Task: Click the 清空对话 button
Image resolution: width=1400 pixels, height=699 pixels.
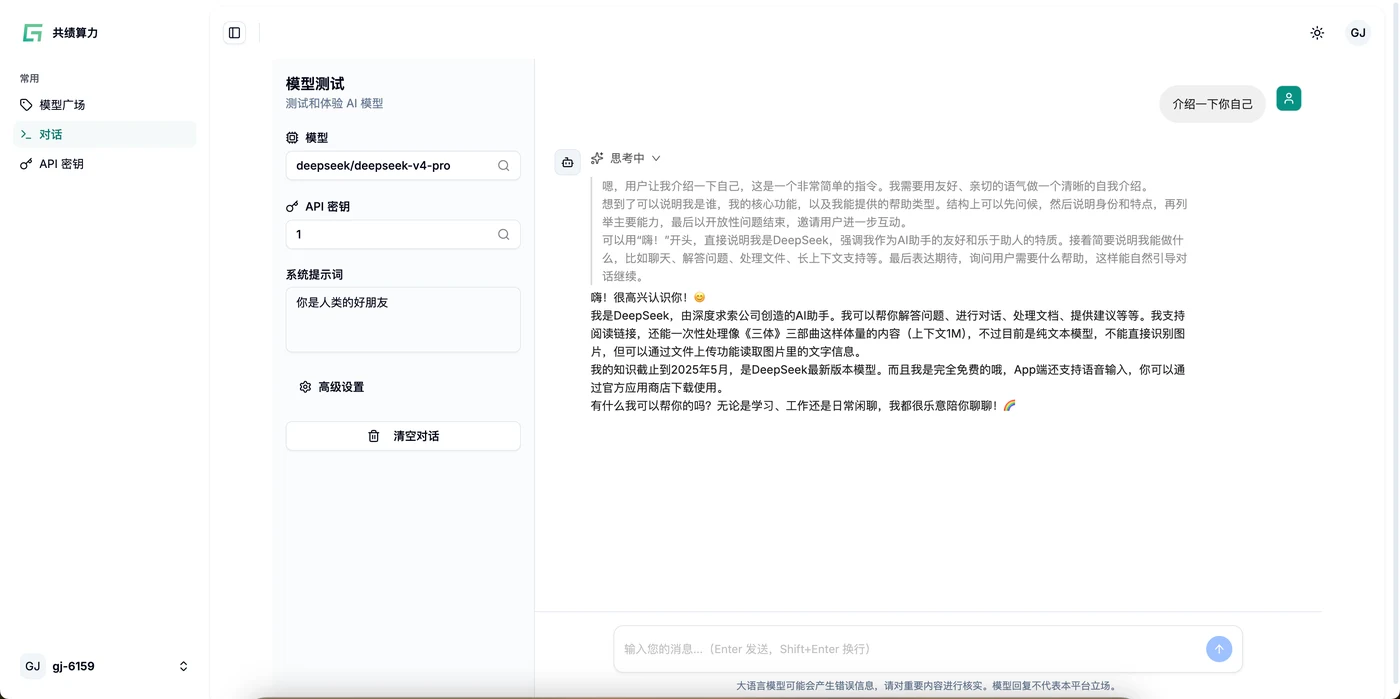Action: click(403, 436)
